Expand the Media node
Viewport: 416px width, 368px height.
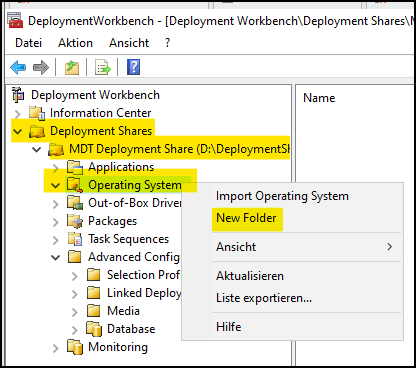(x=75, y=312)
